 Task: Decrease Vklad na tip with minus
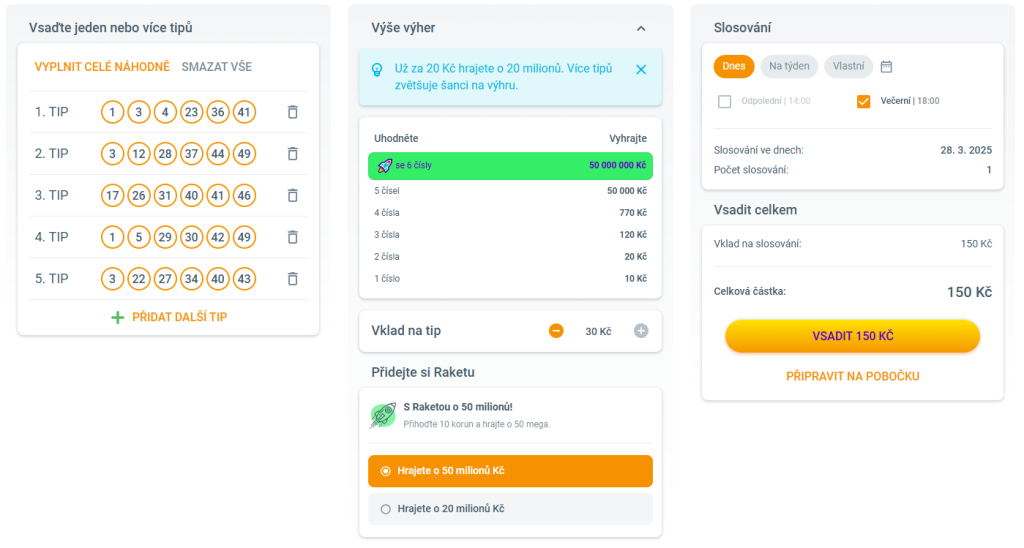556,331
